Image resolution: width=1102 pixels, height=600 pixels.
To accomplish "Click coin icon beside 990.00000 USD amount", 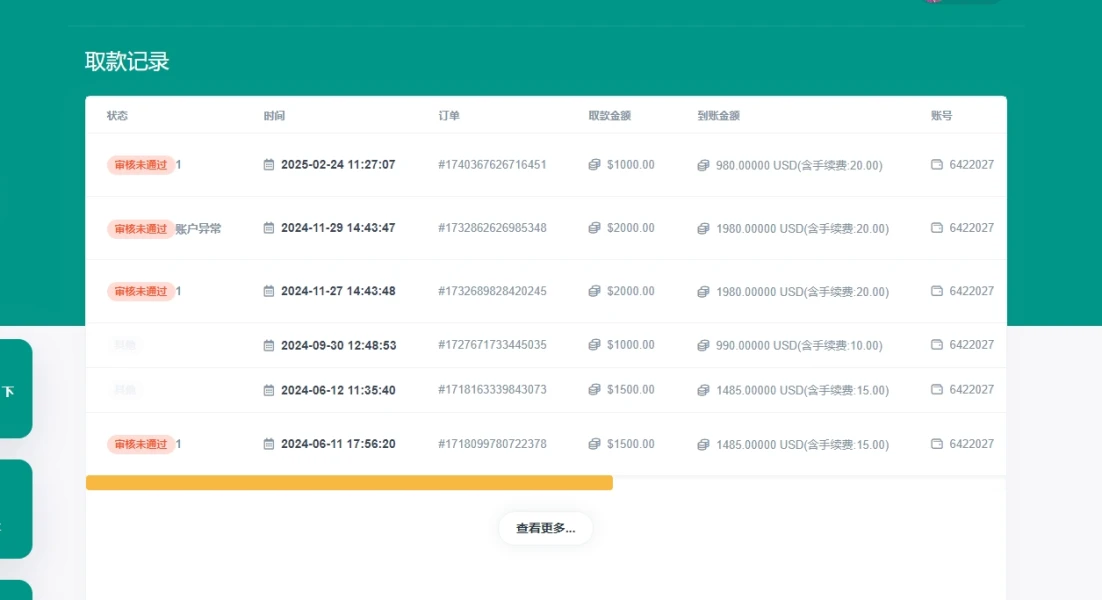I will tap(703, 345).
